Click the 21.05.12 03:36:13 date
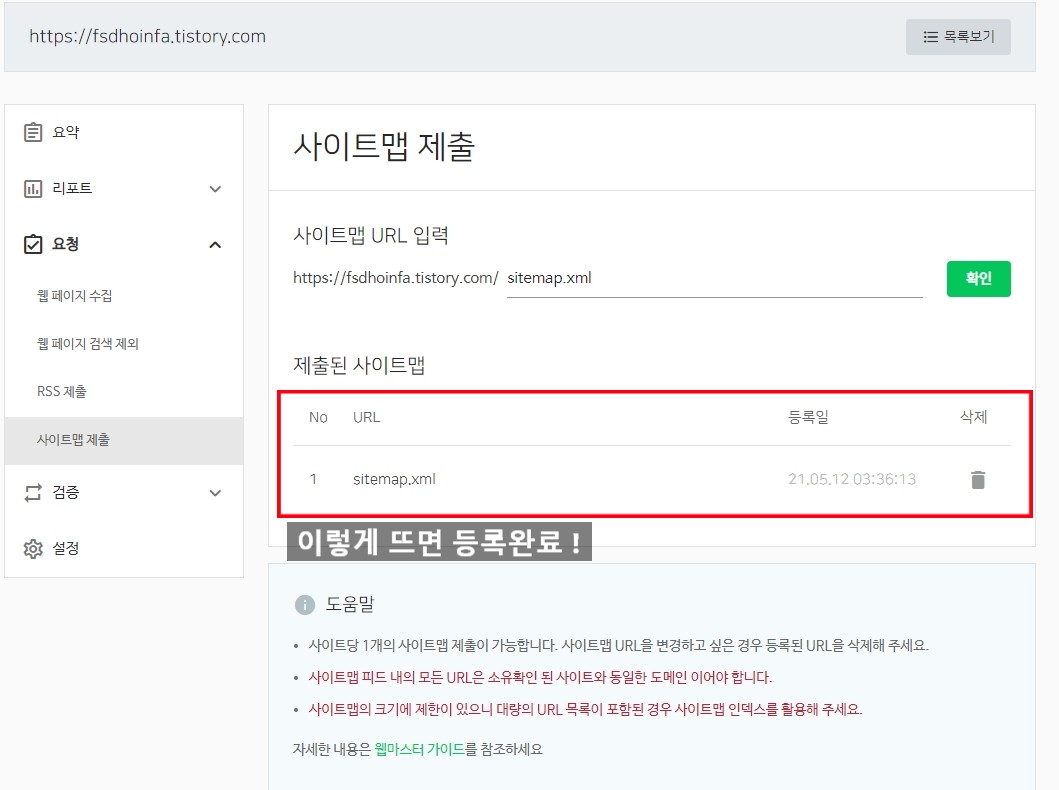This screenshot has width=1059, height=790. point(852,479)
